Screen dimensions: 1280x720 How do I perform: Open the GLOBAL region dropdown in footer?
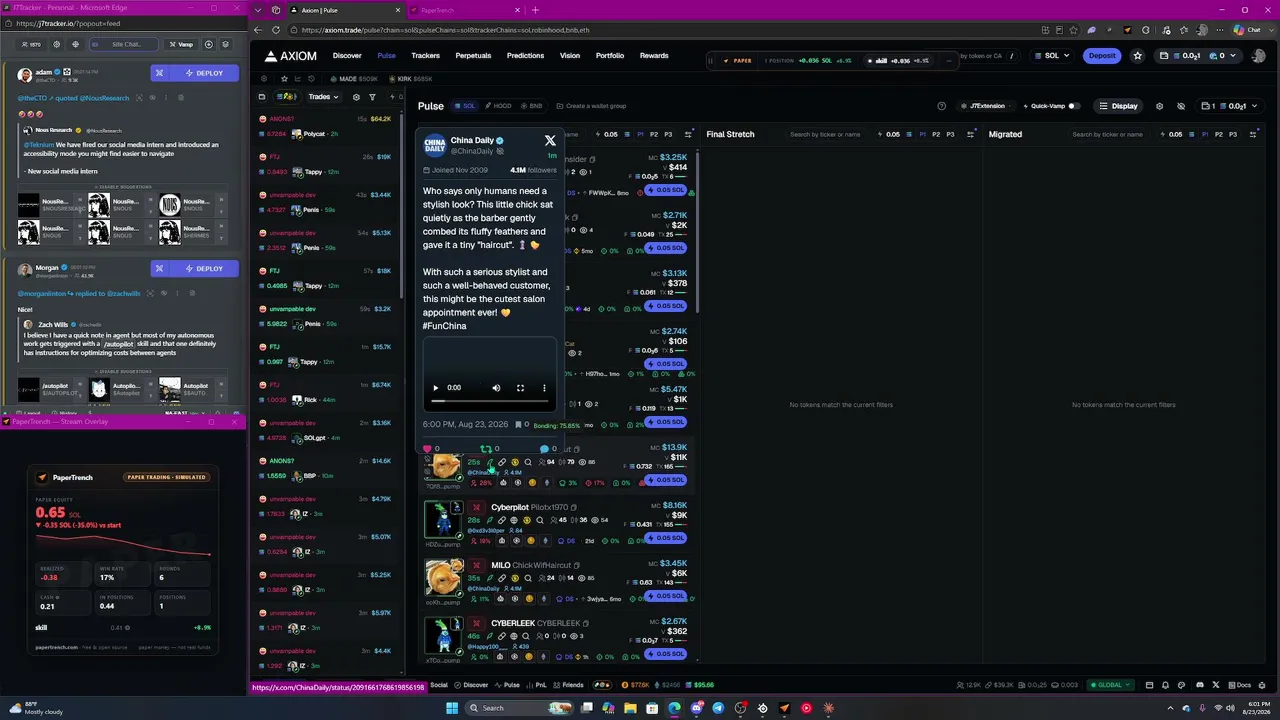tap(1110, 685)
